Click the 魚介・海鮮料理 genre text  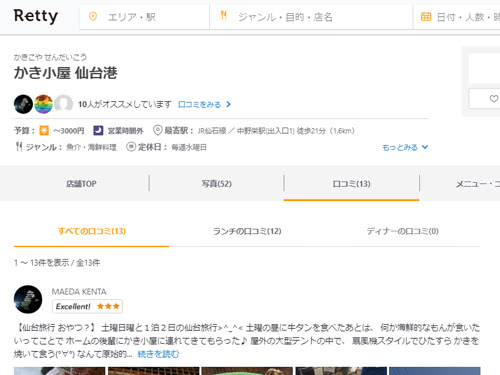(91, 147)
